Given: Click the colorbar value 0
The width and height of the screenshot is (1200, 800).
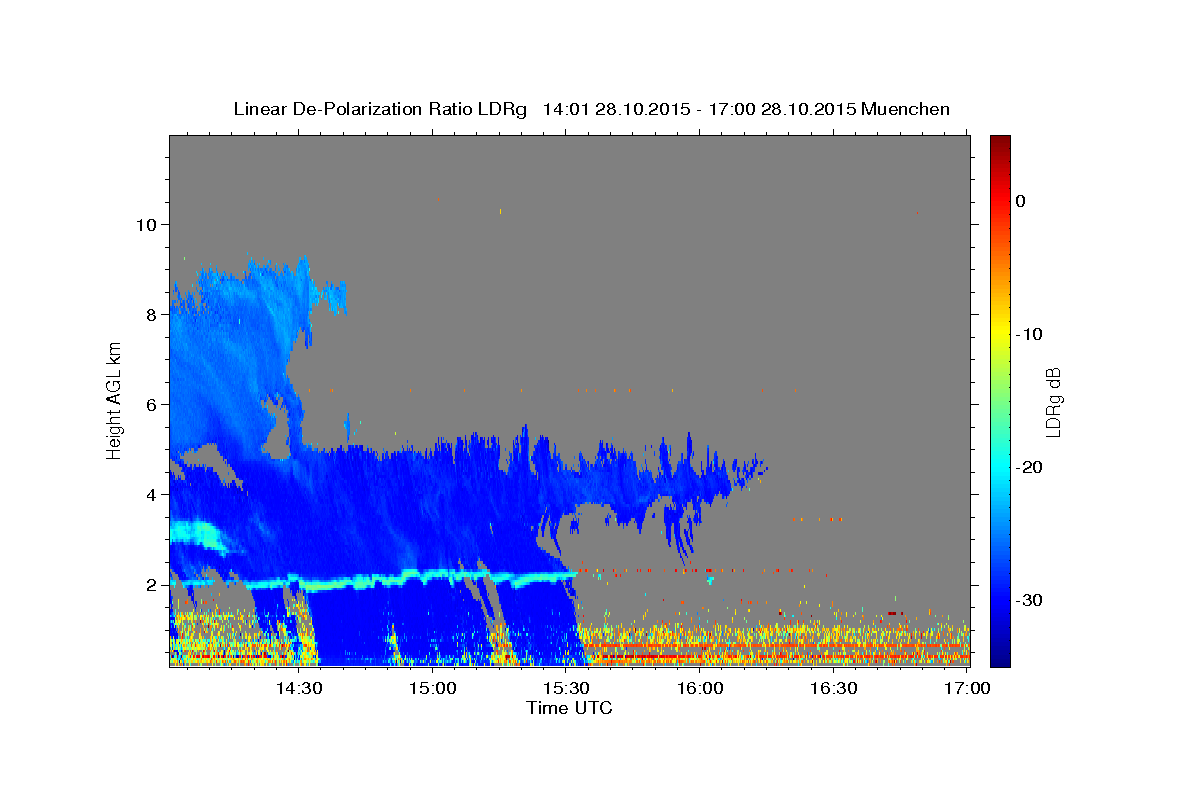Looking at the screenshot, I should tap(1021, 201).
